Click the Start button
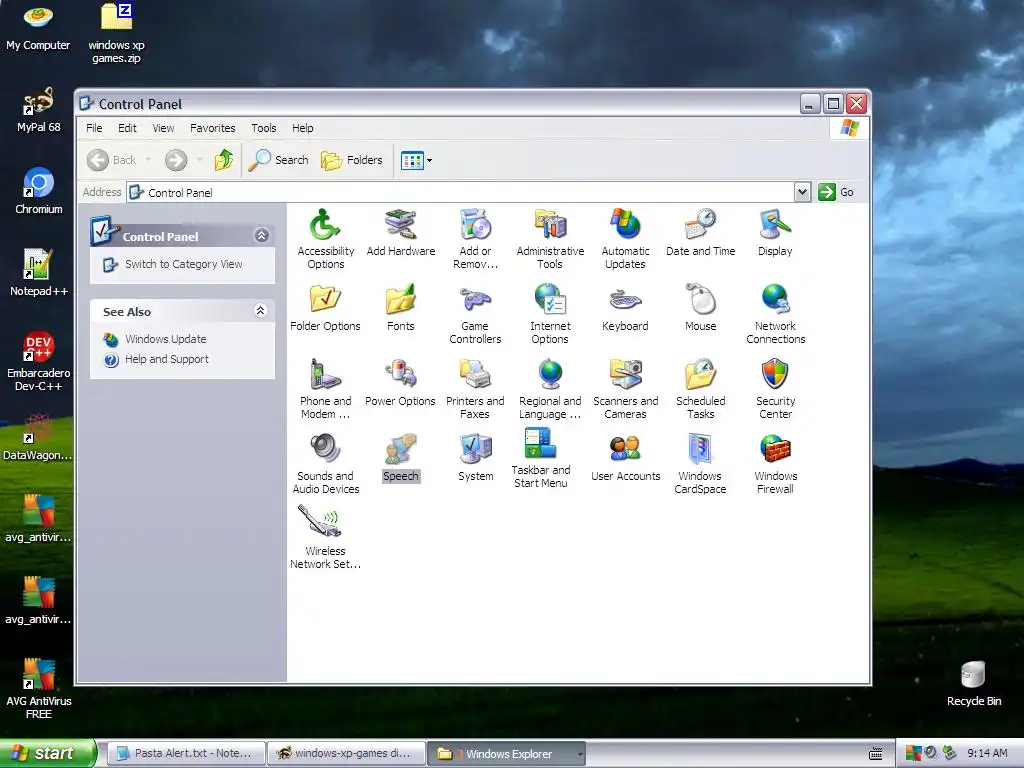 [47, 753]
